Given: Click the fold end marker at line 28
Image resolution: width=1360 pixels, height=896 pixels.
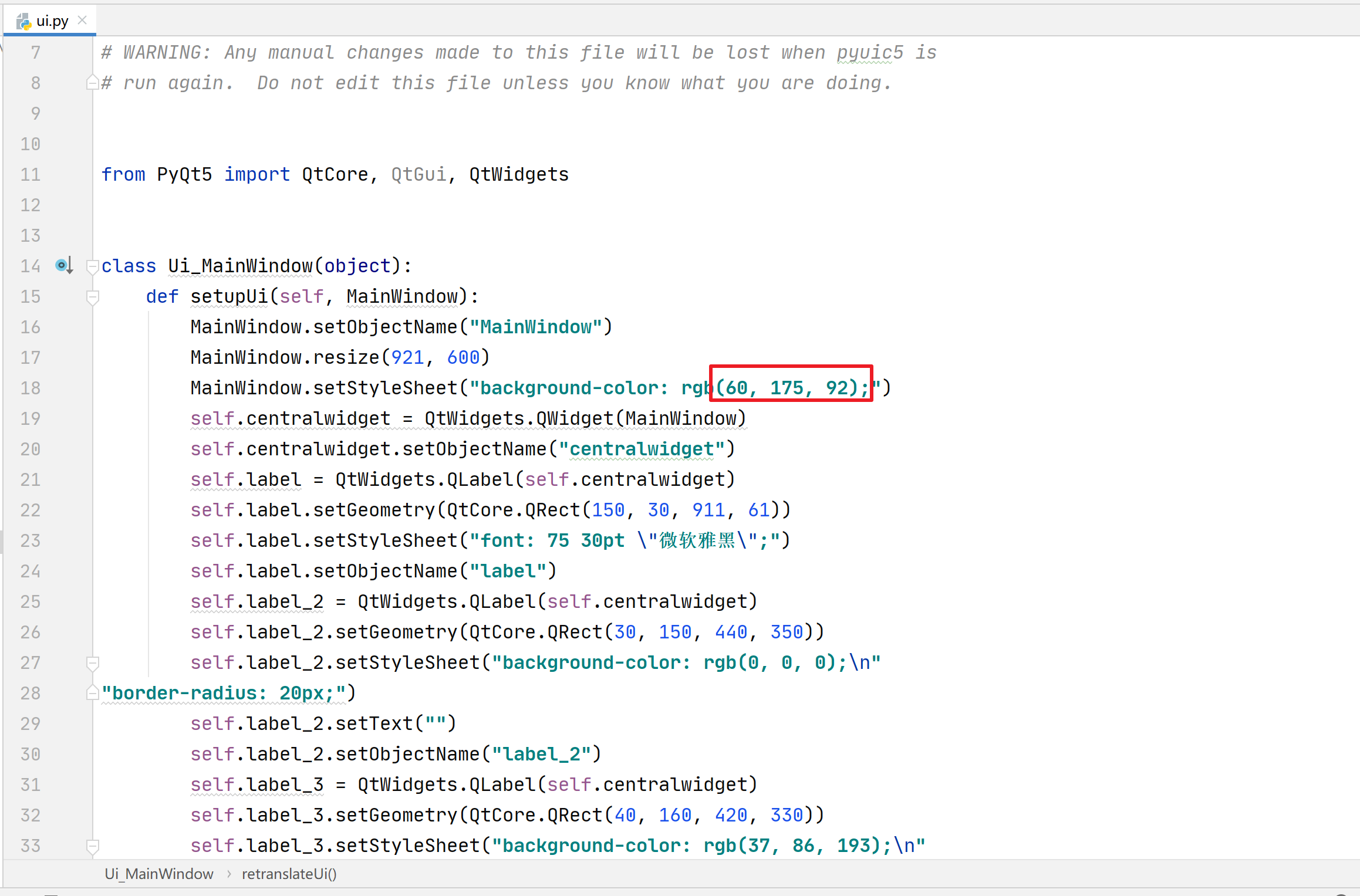Looking at the screenshot, I should pyautogui.click(x=92, y=693).
